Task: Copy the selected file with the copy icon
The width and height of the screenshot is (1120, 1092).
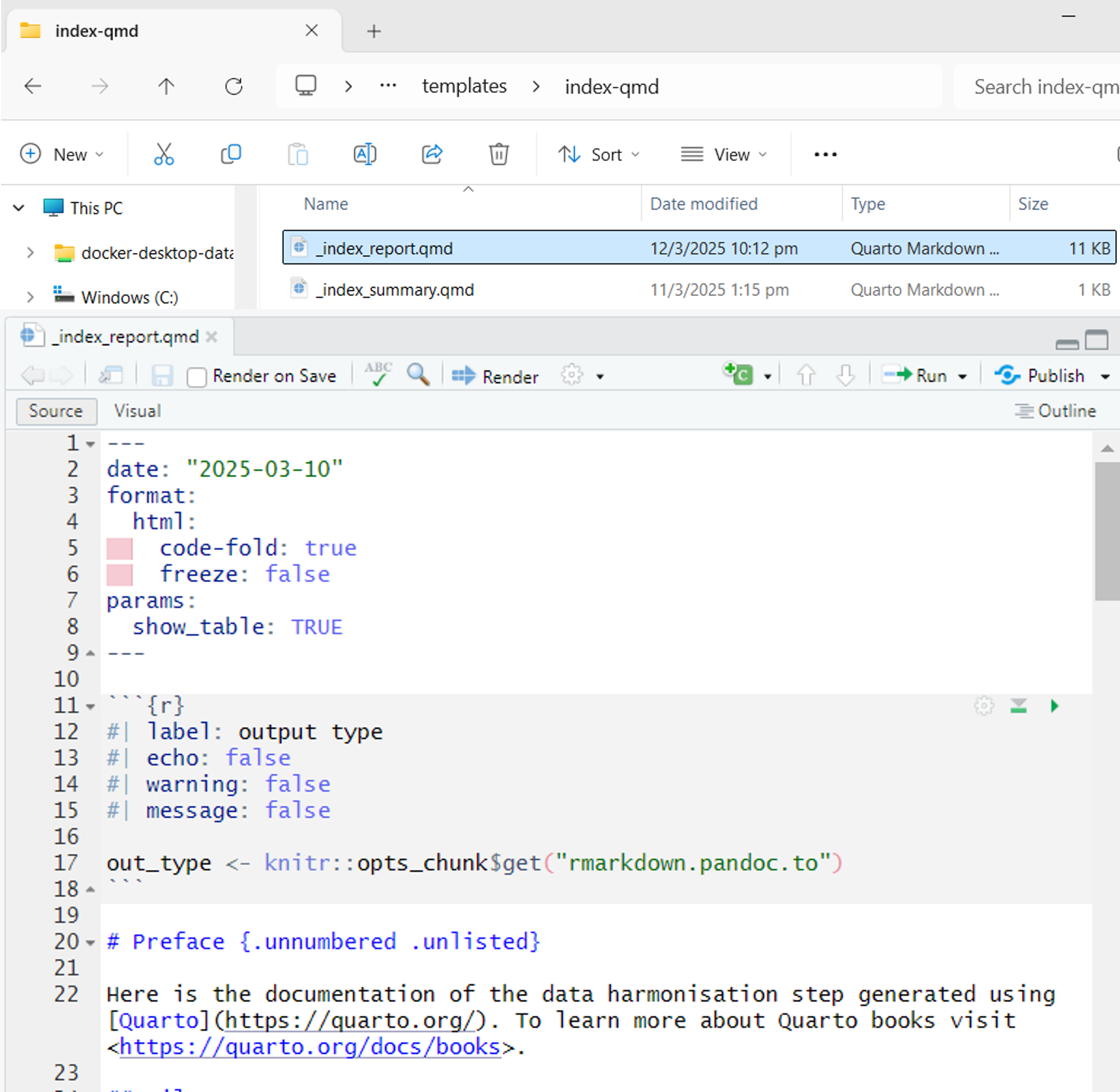Action: (231, 154)
